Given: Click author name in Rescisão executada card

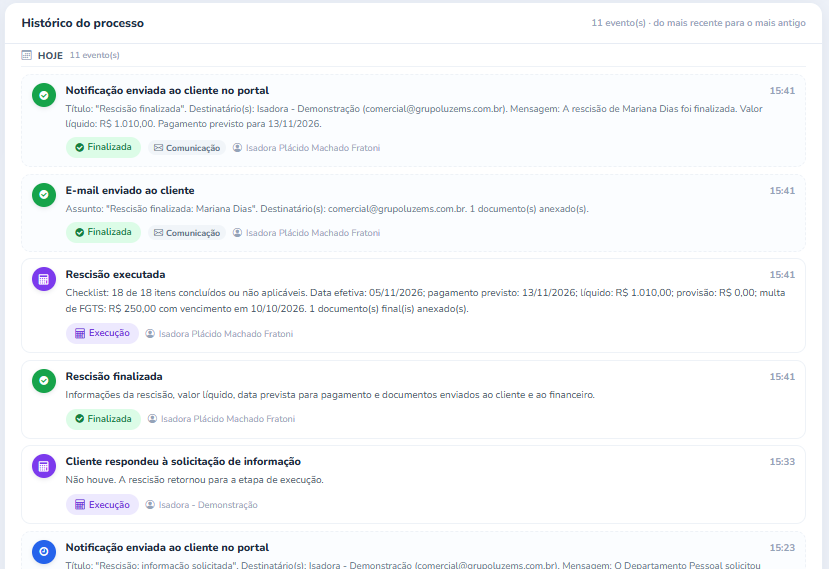Looking at the screenshot, I should pos(226,334).
